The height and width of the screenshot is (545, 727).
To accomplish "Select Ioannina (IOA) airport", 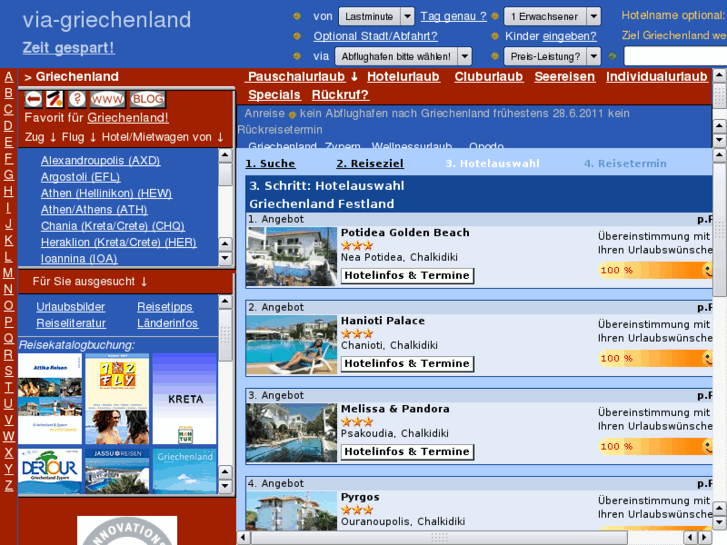I will [x=79, y=258].
